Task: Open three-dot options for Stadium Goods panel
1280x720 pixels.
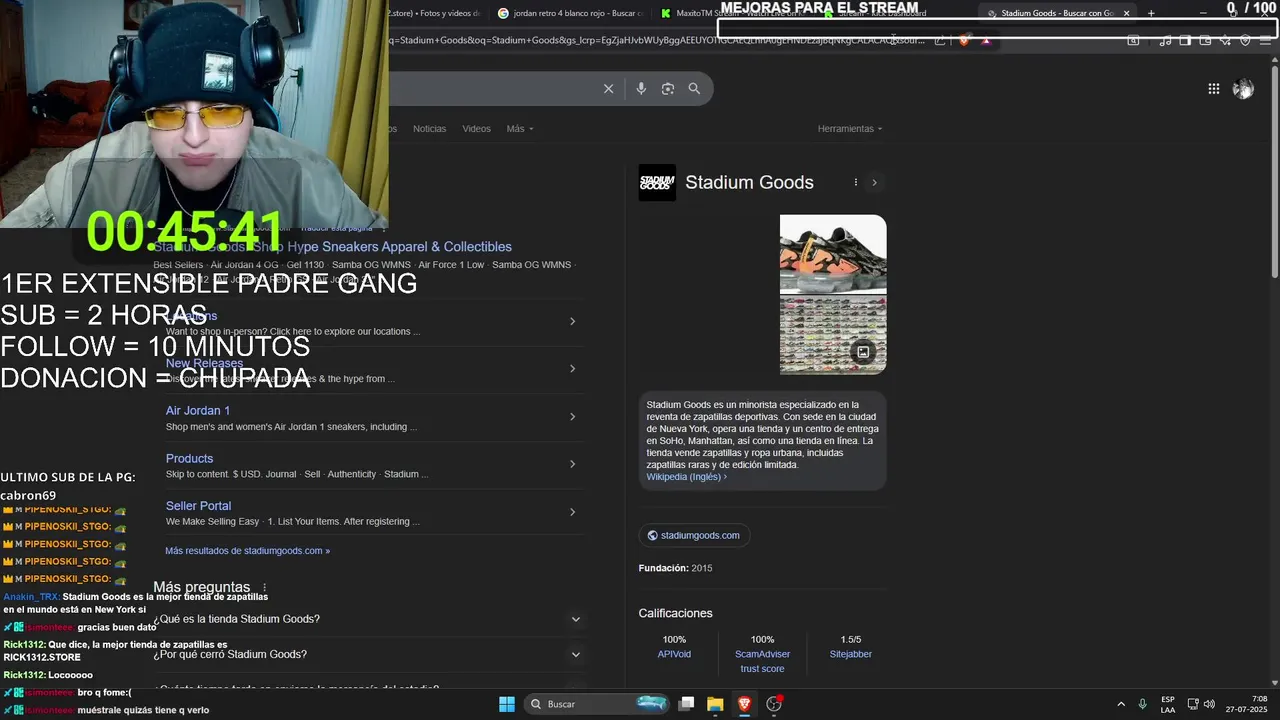Action: 855,182
